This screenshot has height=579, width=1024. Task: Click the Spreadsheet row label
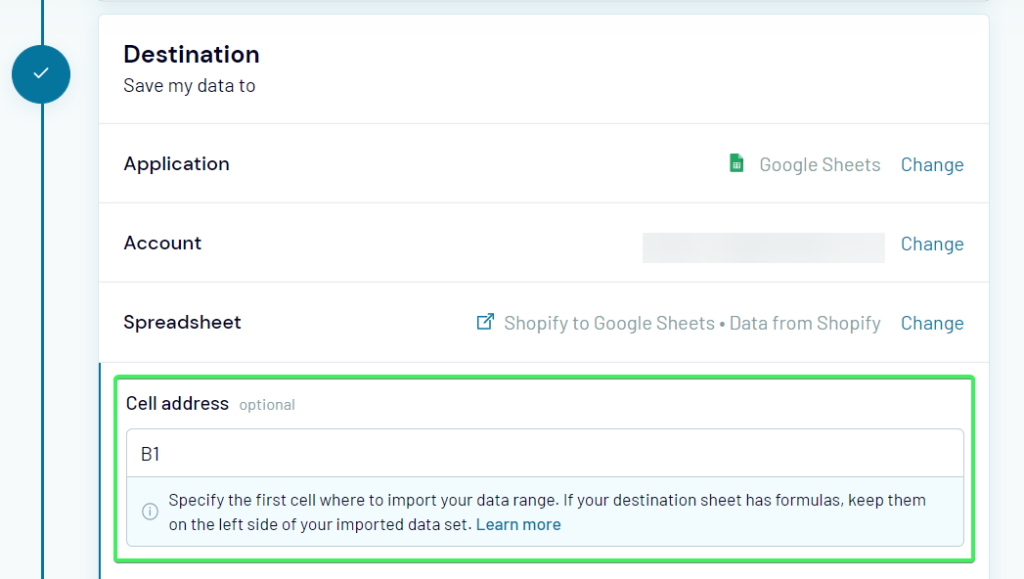point(181,322)
